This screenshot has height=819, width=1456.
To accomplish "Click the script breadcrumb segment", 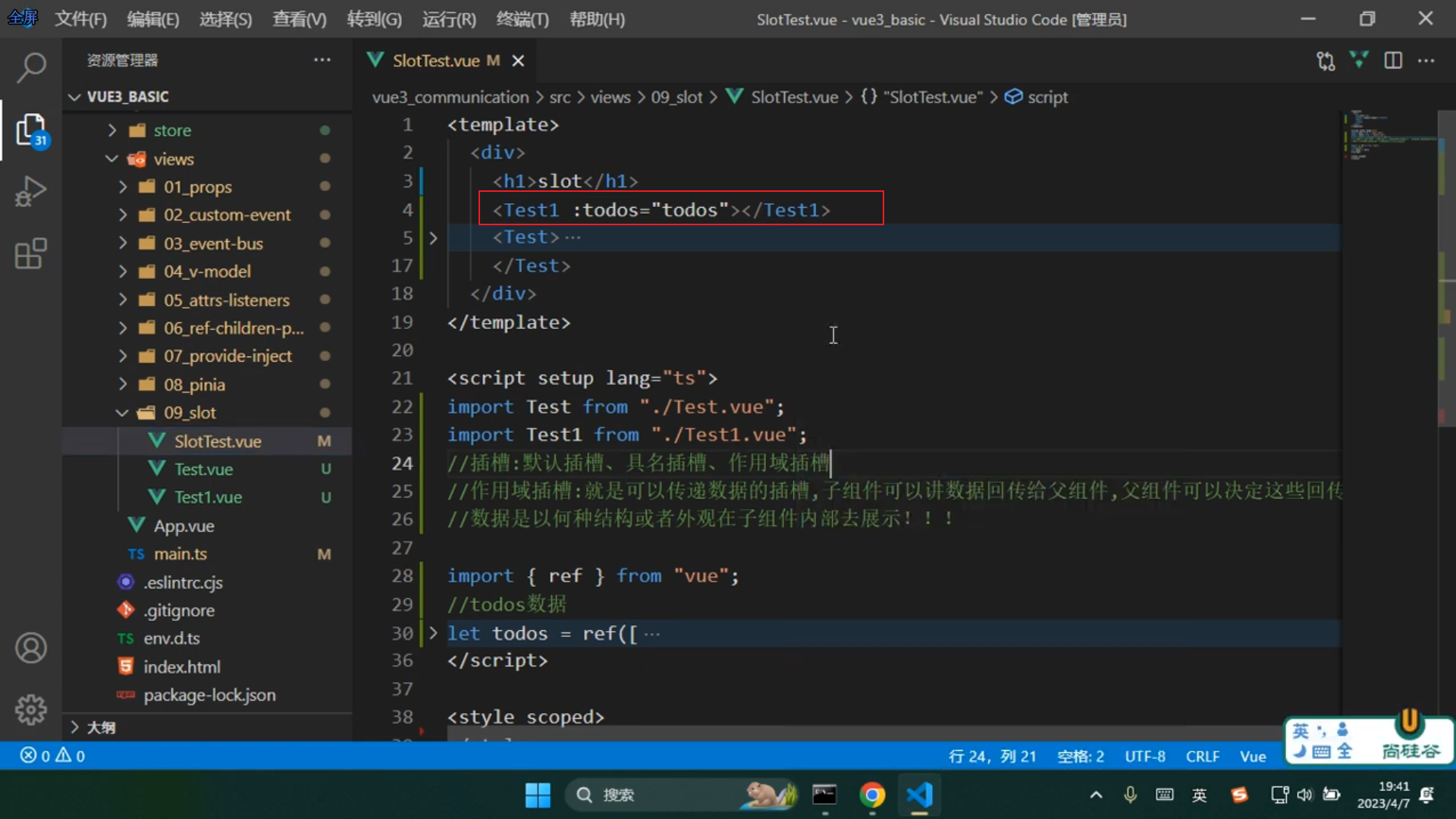I will tap(1037, 97).
